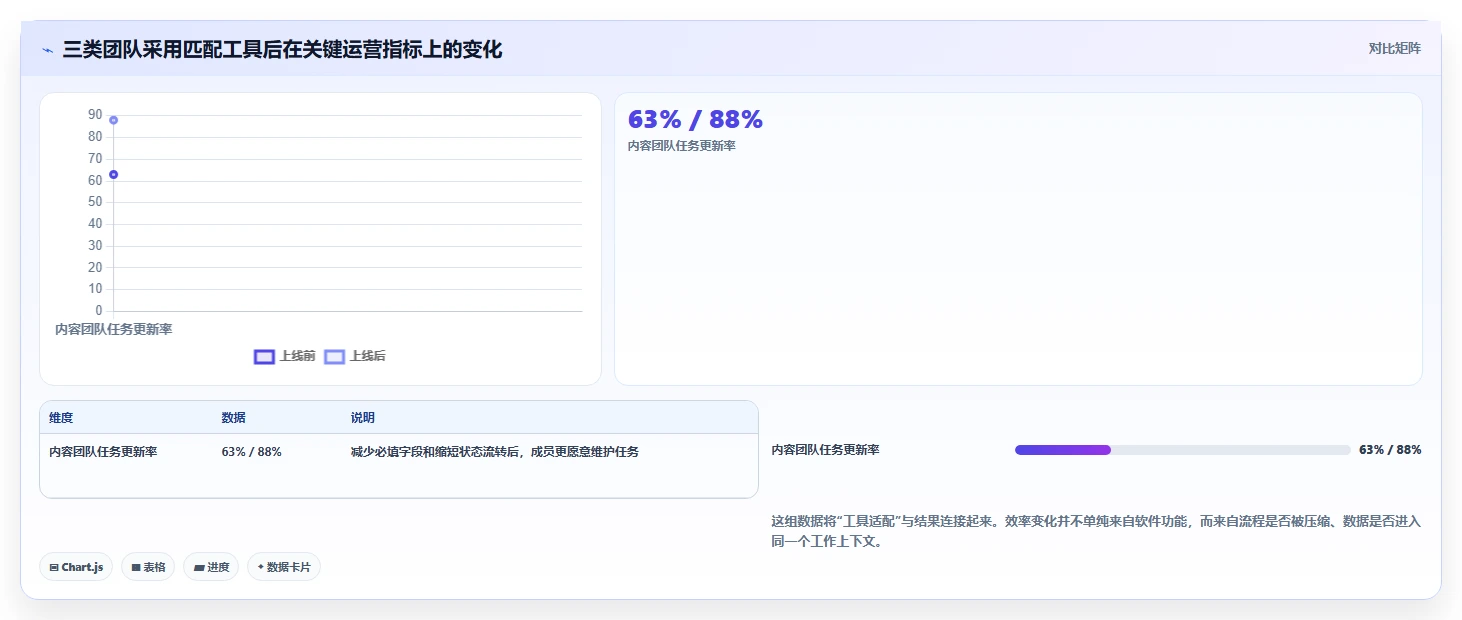Viewport: 1462px width, 620px height.
Task: Click the large 63% / 88% card value
Action: [695, 120]
